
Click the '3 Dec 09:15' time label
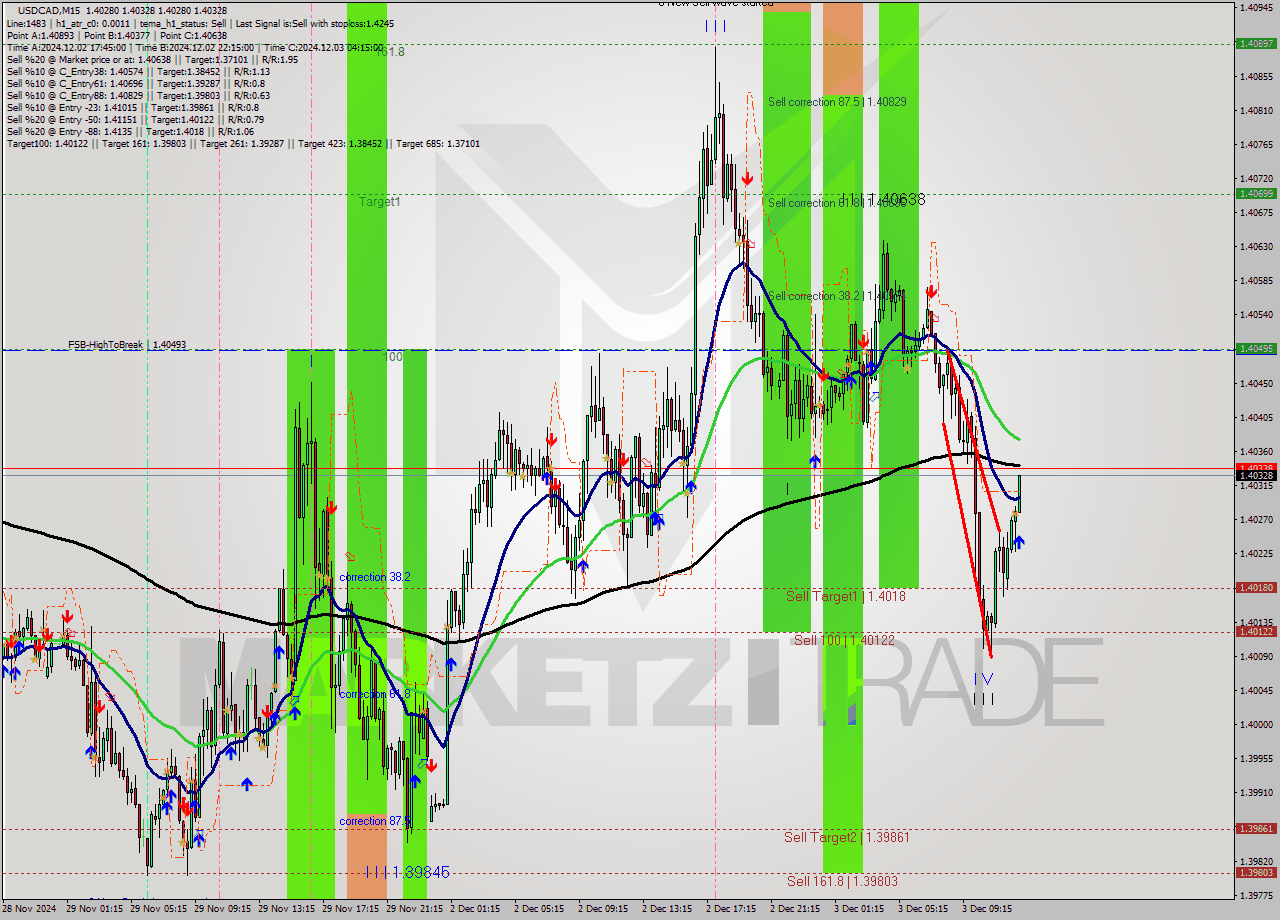pyautogui.click(x=987, y=909)
